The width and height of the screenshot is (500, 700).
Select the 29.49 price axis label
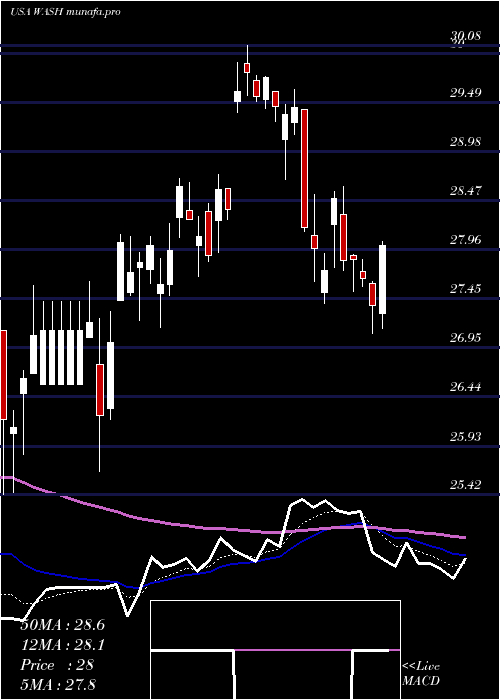tap(466, 93)
